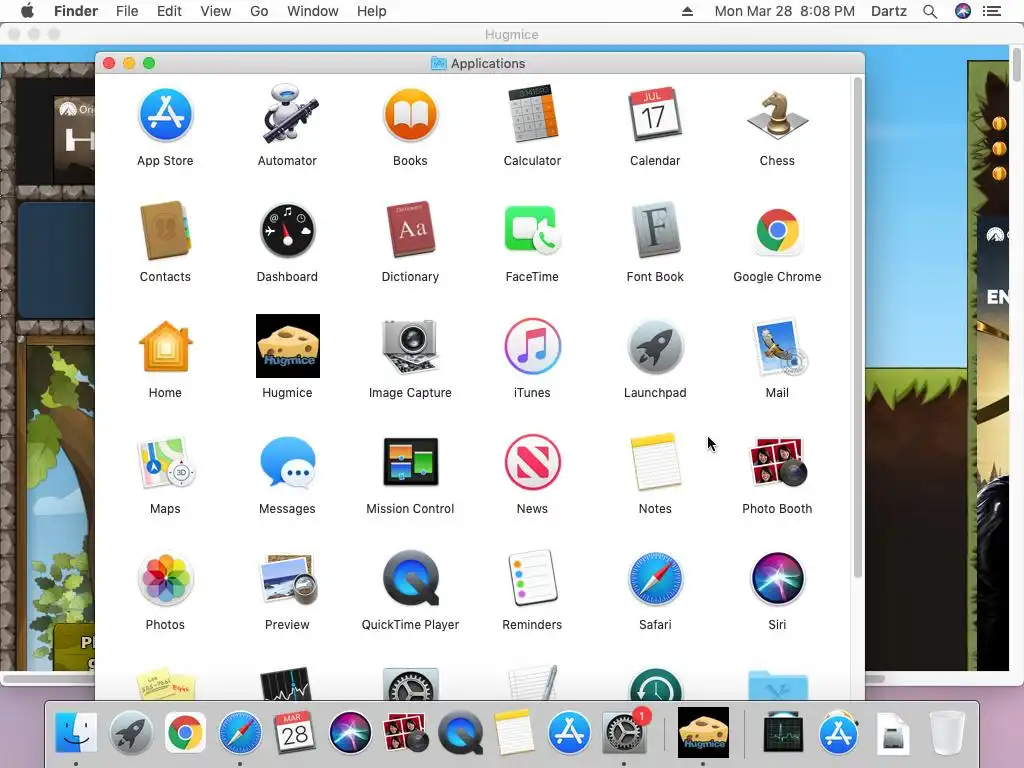
Task: Open QuickTime Player from the Dock
Action: (x=460, y=733)
